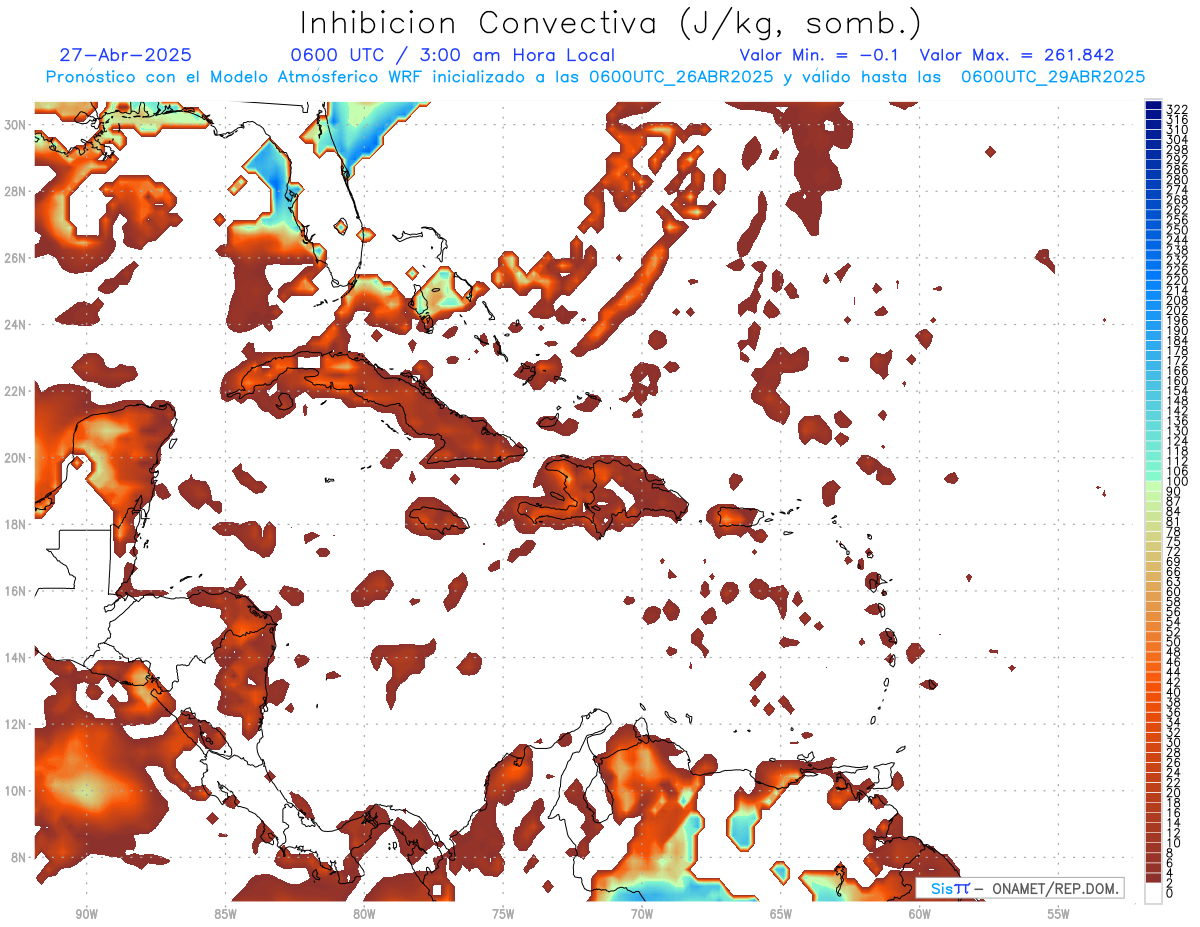Viewport: 1200px width, 927px height.
Task: Click the "65W" longitude label
Action: tap(781, 914)
